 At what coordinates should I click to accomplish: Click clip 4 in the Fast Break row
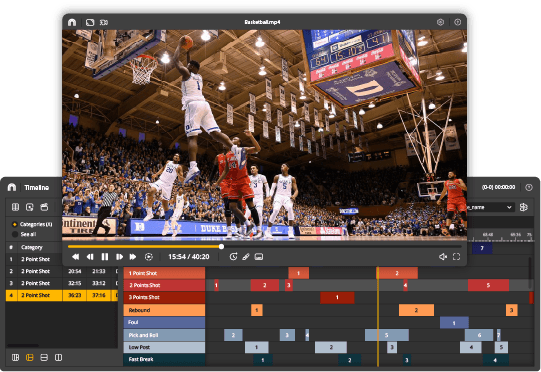(495, 360)
